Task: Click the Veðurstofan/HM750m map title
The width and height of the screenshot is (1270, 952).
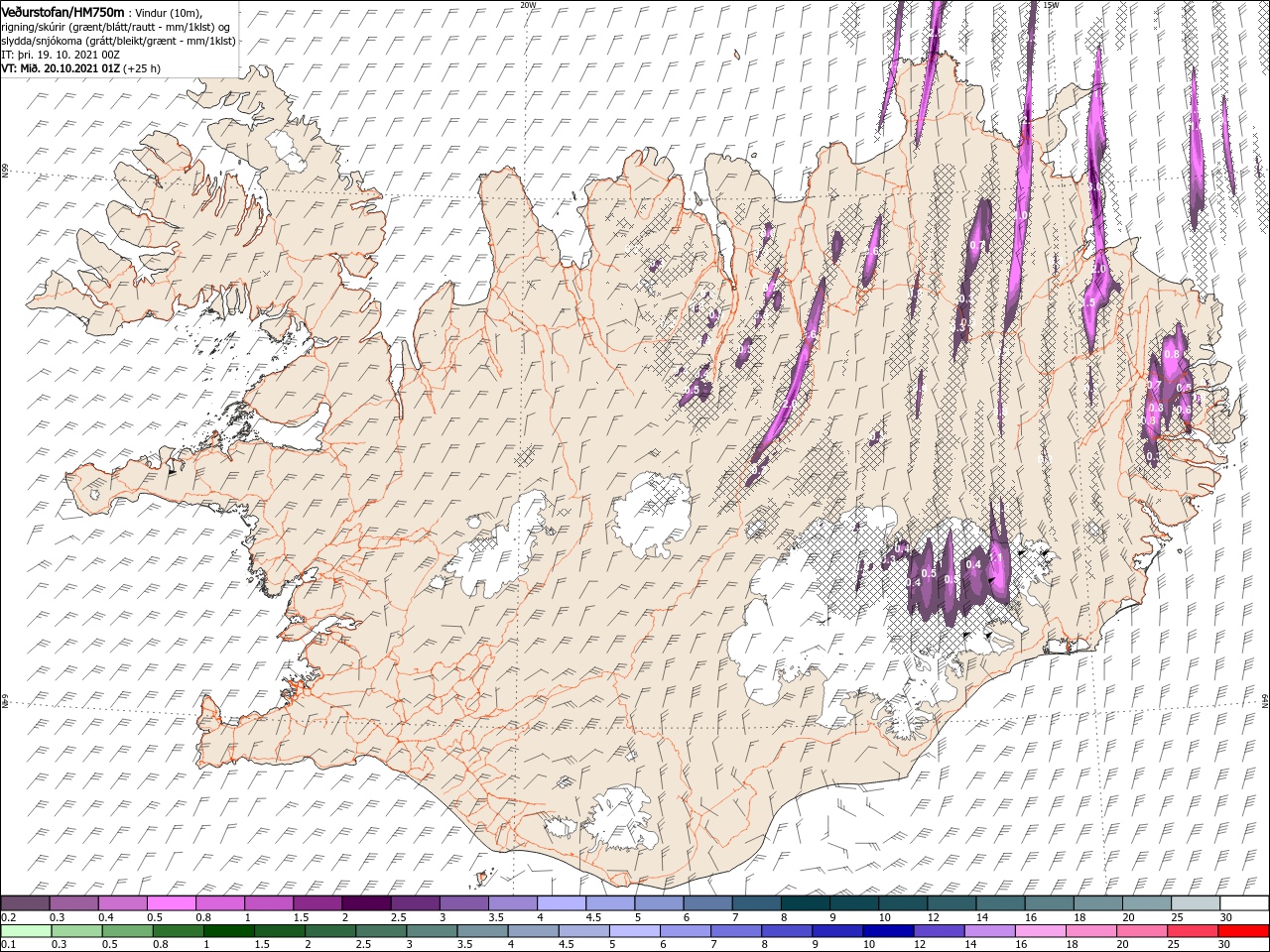Action: tap(63, 11)
